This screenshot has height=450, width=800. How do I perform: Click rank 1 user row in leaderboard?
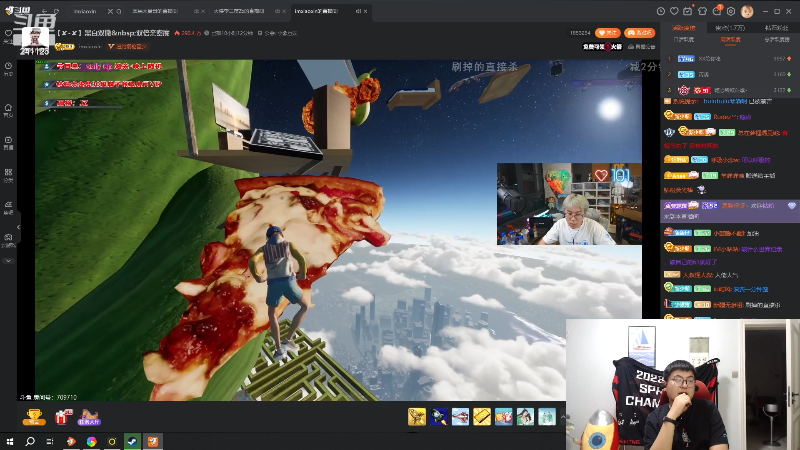tap(730, 59)
